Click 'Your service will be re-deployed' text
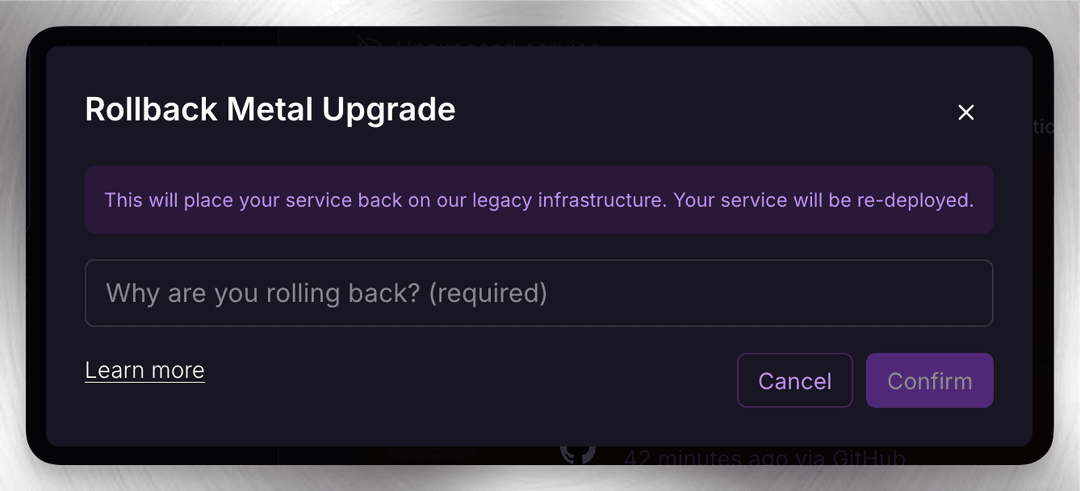The image size is (1080, 491). [x=823, y=200]
